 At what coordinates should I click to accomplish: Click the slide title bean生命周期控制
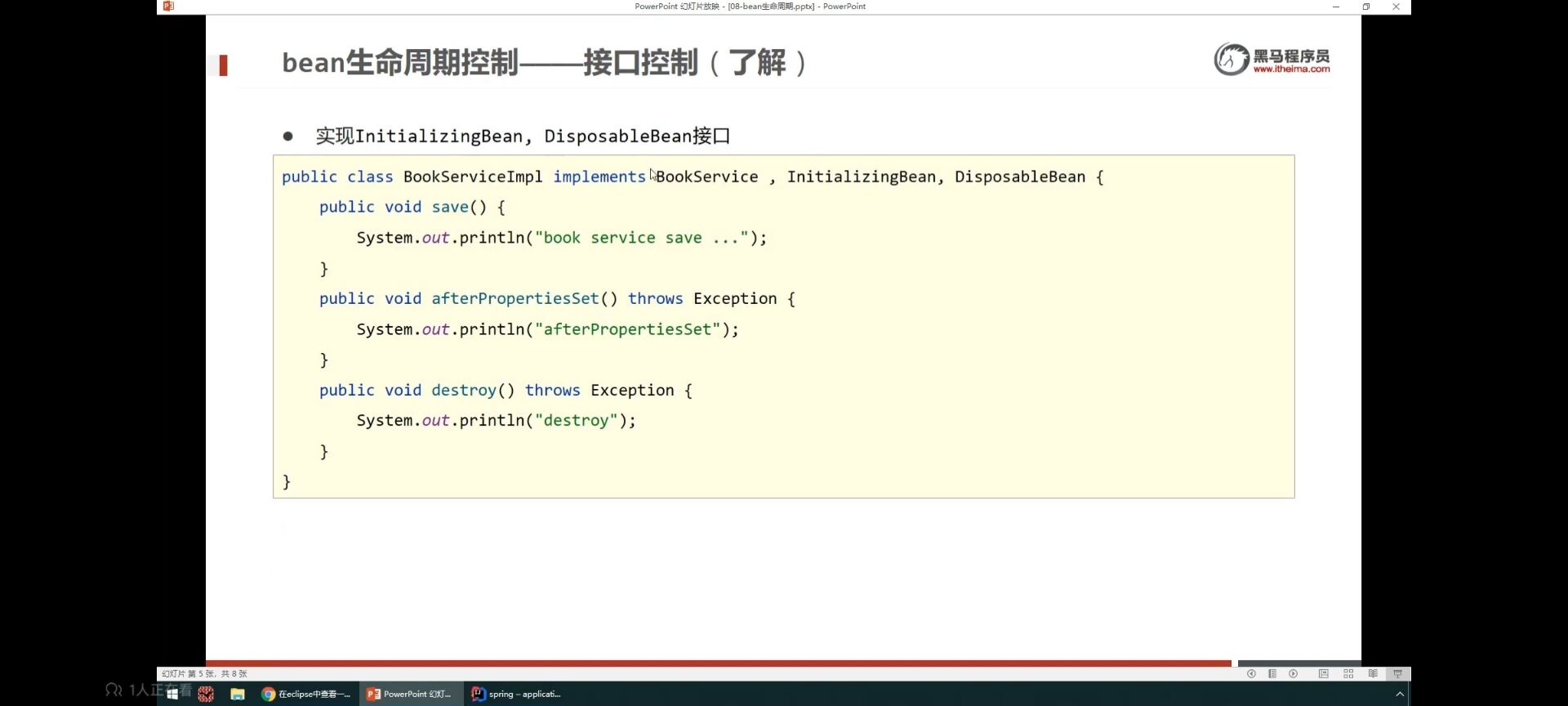pos(544,62)
